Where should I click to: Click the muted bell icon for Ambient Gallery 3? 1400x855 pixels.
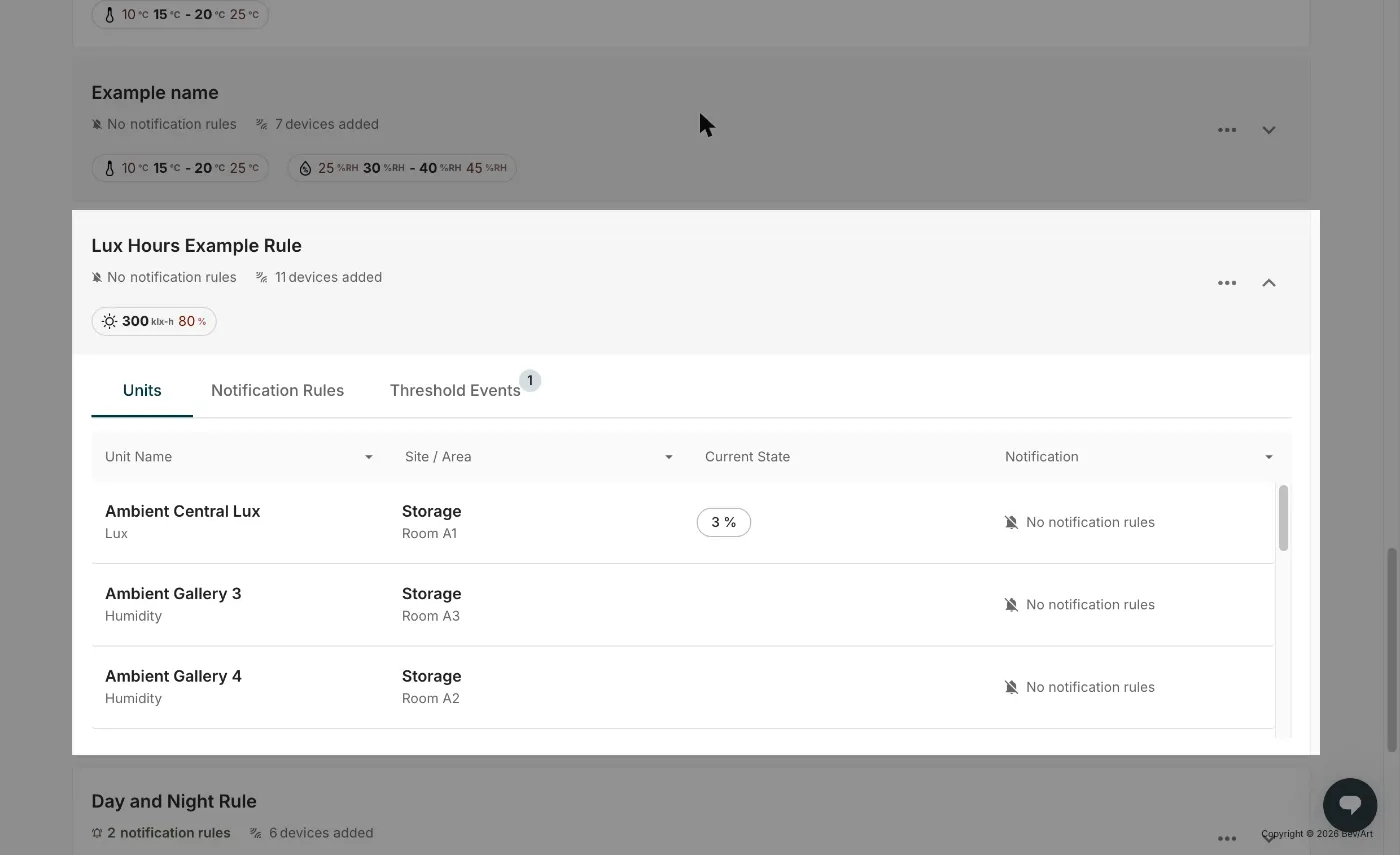[1011, 604]
